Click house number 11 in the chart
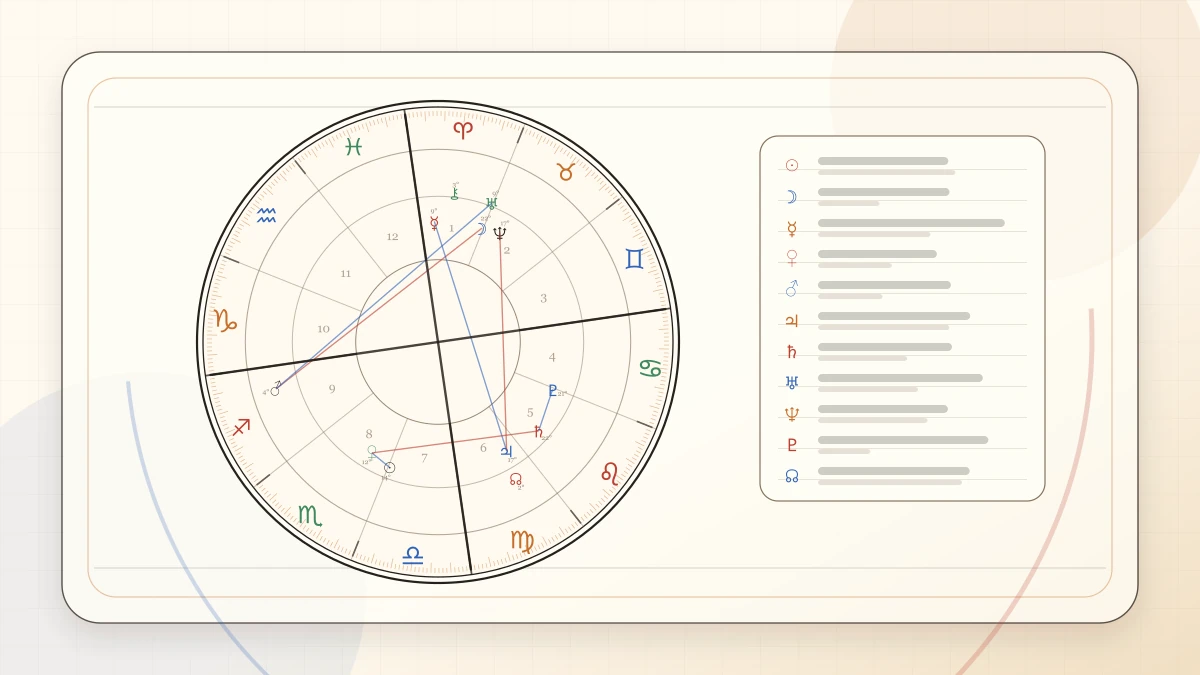 pos(346,274)
